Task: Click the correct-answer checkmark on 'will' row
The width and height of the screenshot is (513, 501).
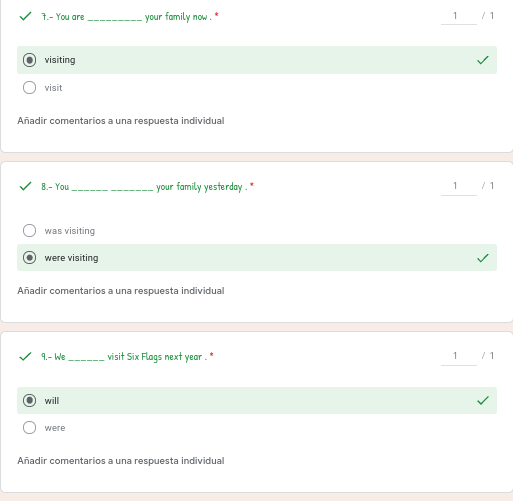Action: coord(483,400)
